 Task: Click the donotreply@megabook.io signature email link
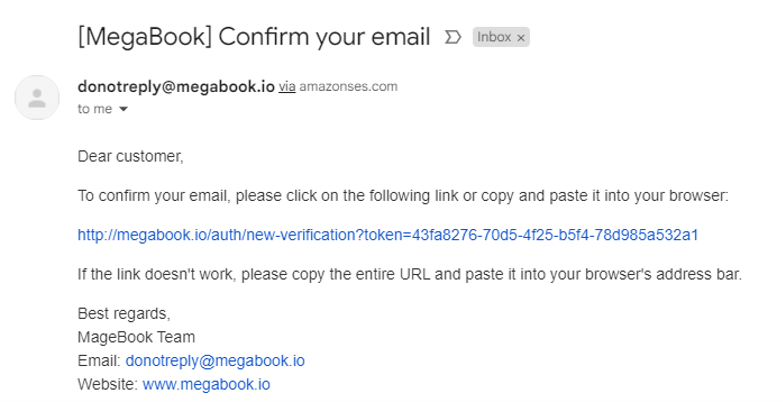pos(215,361)
